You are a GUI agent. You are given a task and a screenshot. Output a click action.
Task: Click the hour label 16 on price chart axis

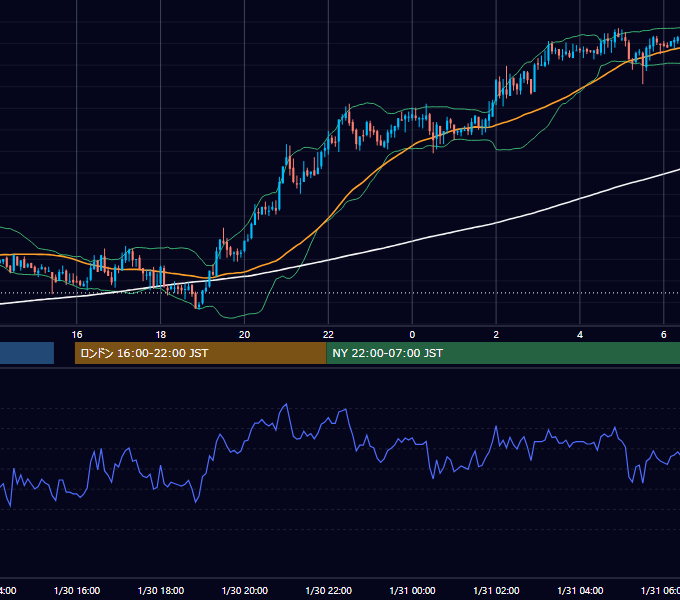(77, 335)
